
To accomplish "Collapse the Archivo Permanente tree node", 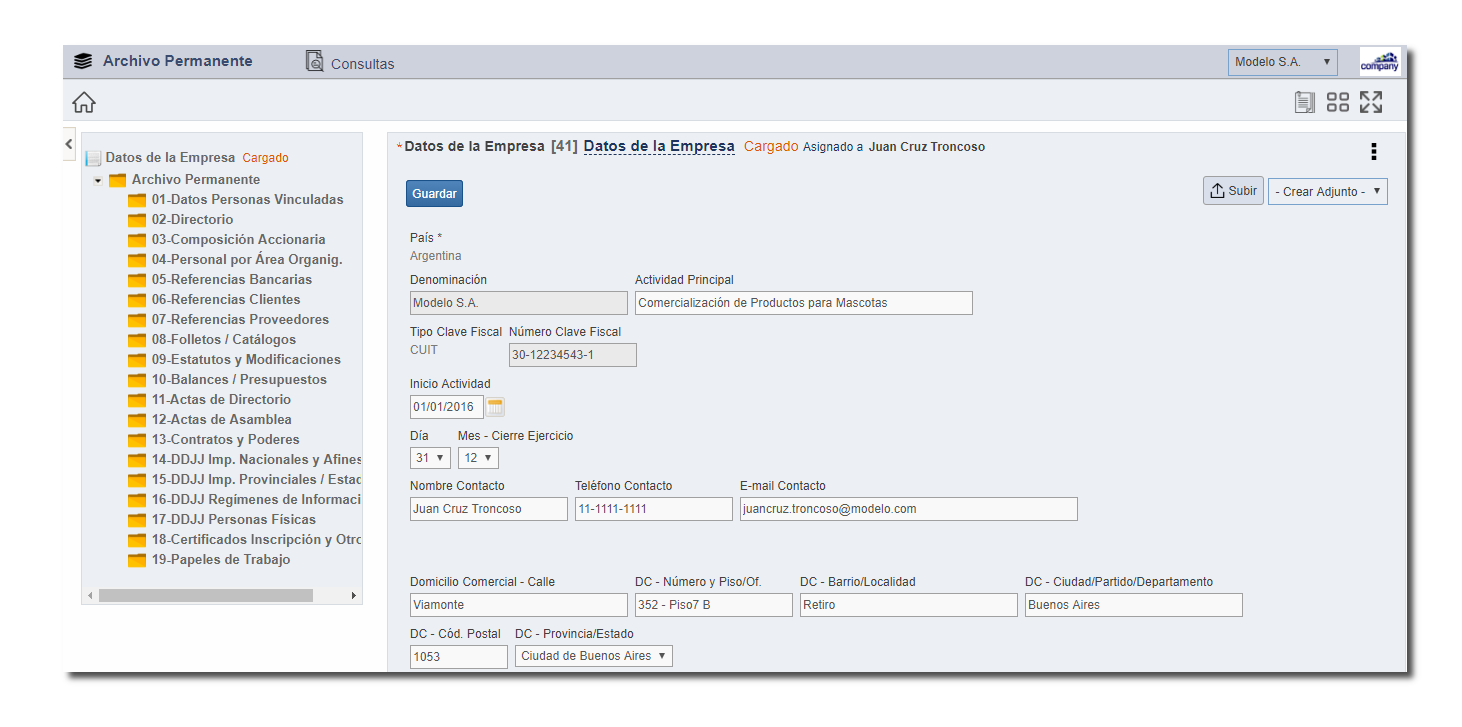I will [x=98, y=181].
